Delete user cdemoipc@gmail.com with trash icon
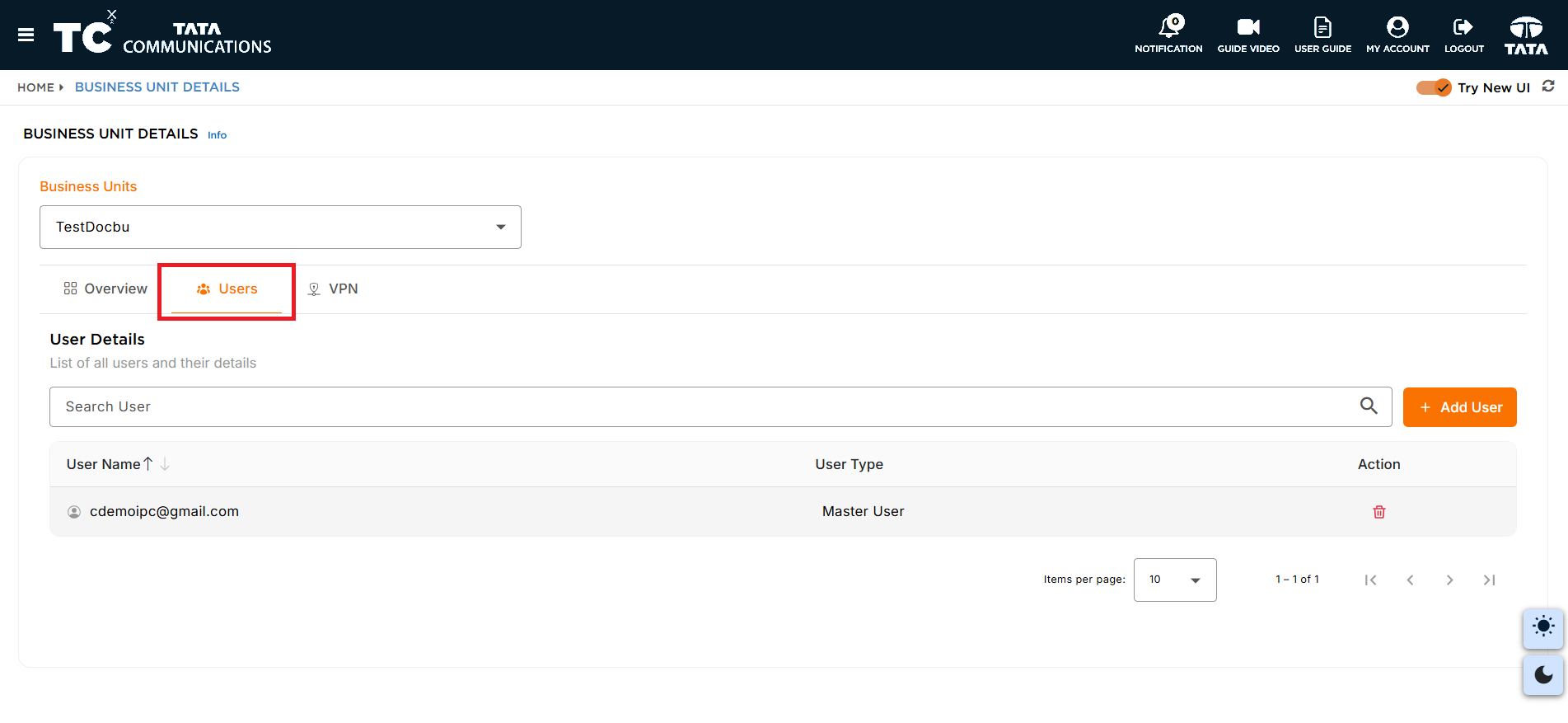Image resolution: width=1568 pixels, height=723 pixels. 1379,512
